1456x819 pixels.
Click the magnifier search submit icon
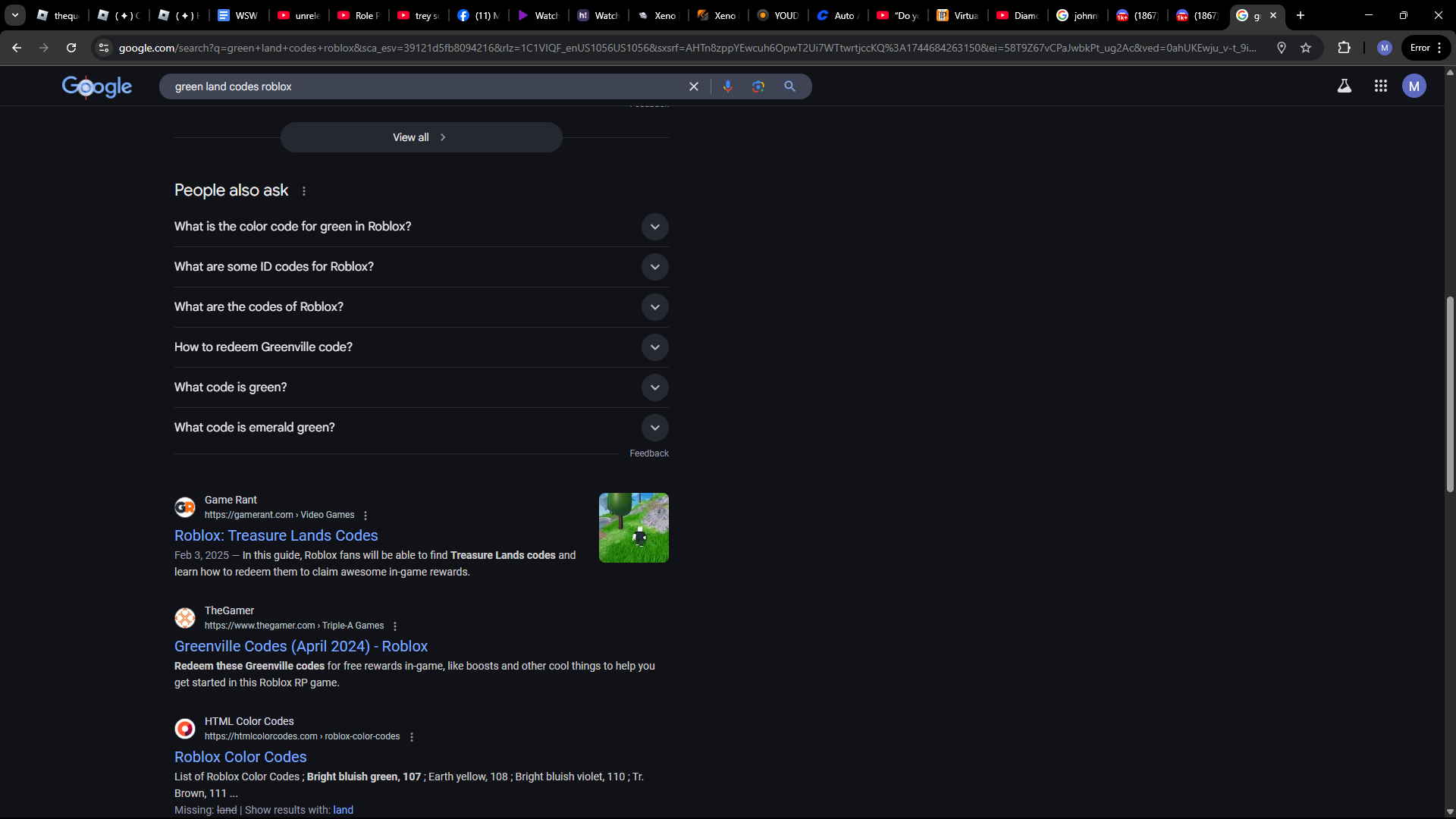tap(789, 86)
